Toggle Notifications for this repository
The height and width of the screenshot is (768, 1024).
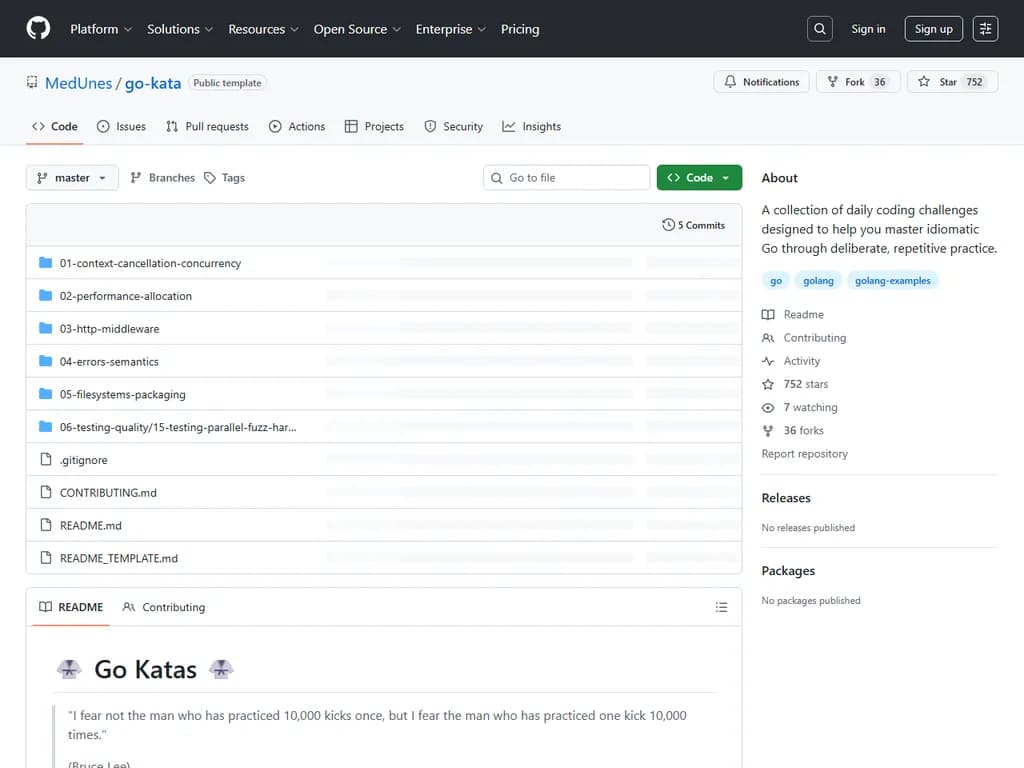762,82
